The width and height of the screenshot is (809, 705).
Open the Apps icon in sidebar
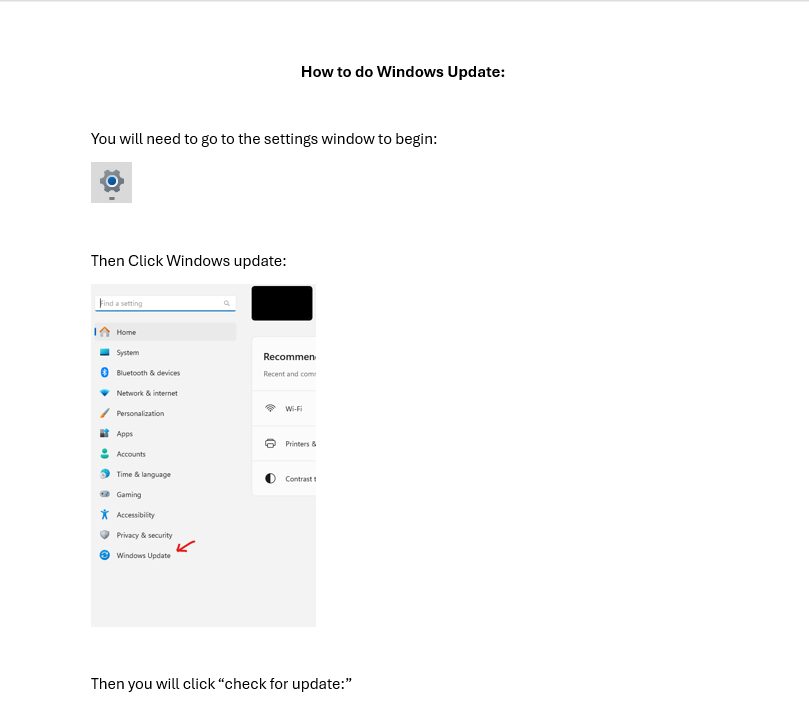[x=105, y=434]
